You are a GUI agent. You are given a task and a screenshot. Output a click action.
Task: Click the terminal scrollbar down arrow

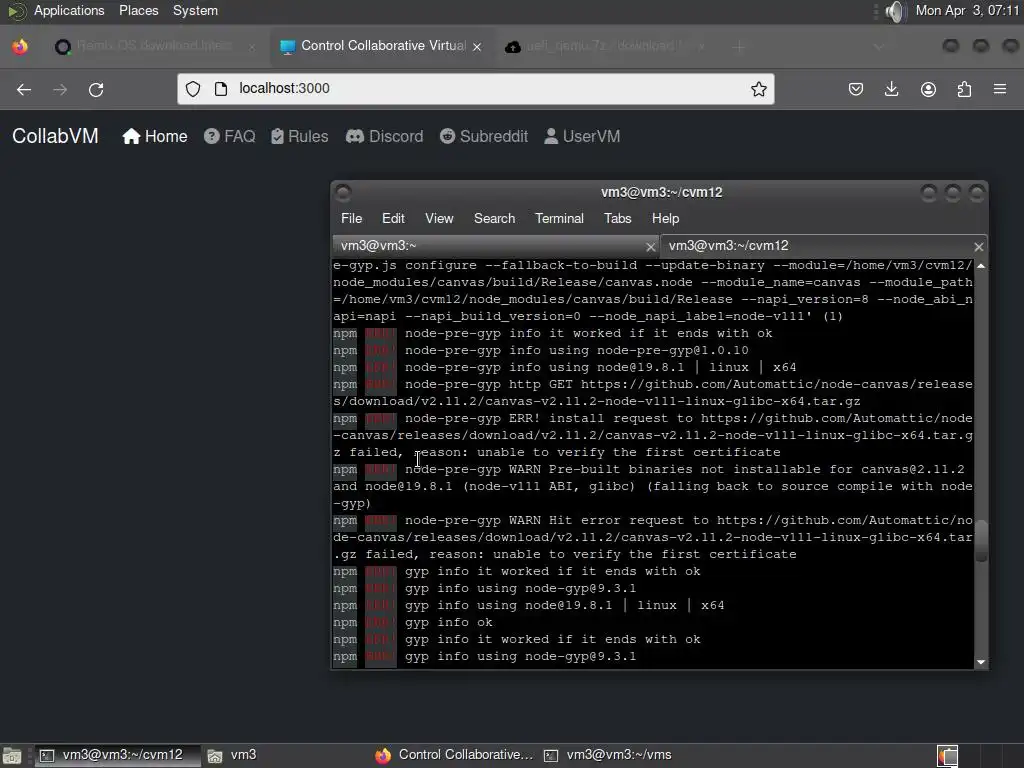(981, 662)
